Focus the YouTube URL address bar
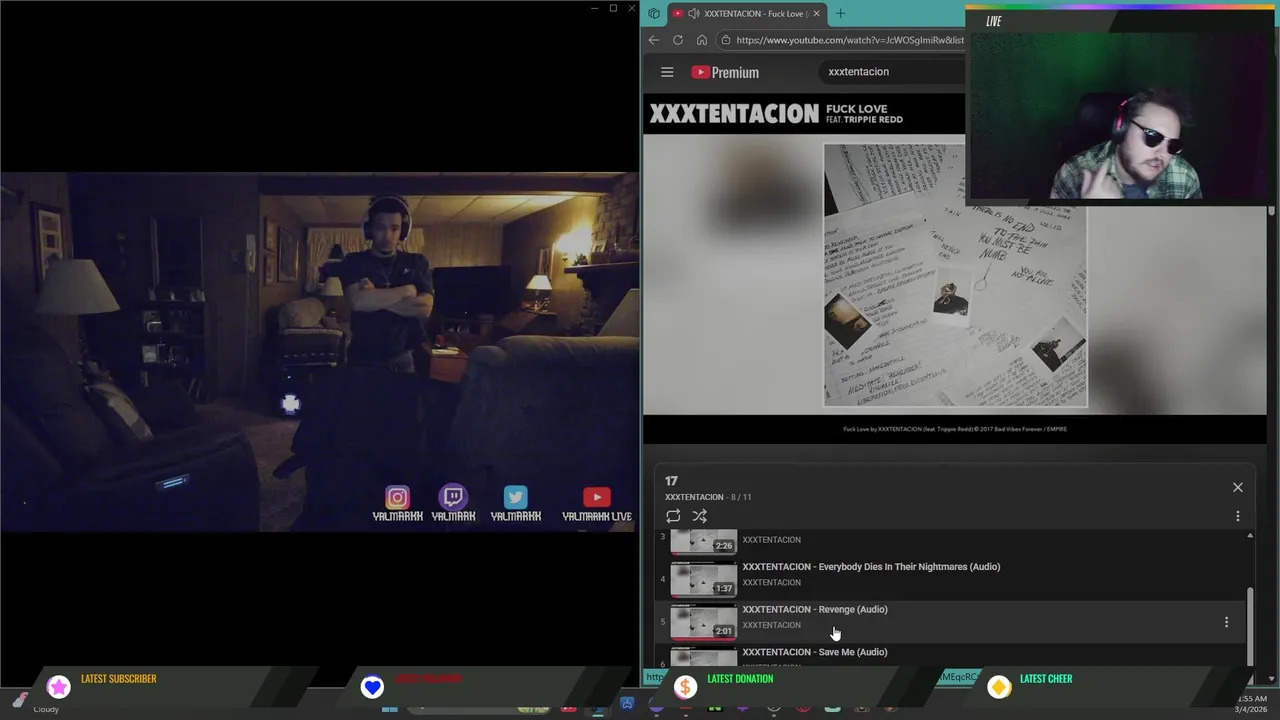Viewport: 1280px width, 720px height. click(x=850, y=40)
